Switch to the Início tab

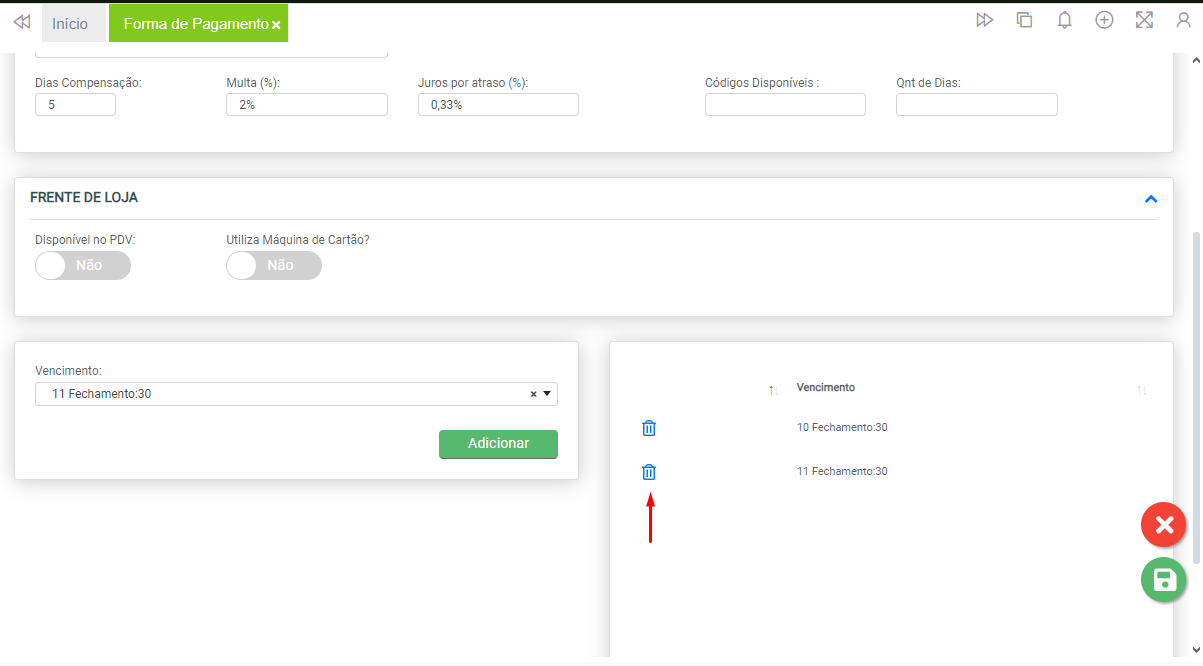70,23
